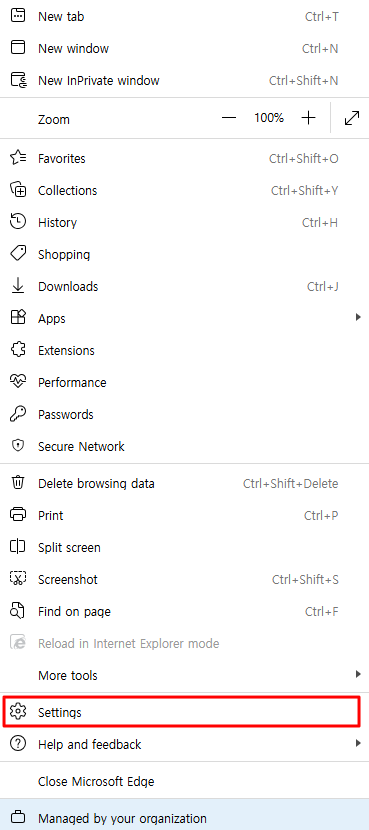Click the Delete browsing data trash icon
The width and height of the screenshot is (369, 830).
coord(18,483)
